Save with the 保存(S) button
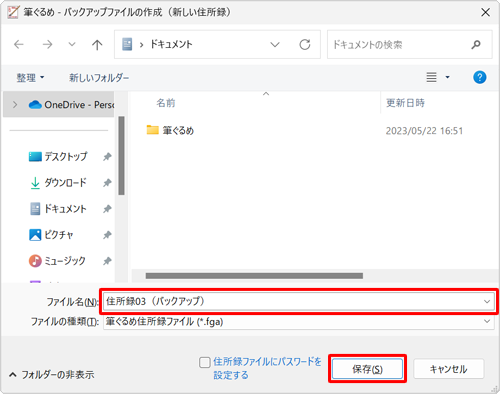This screenshot has height=394, width=500. 367,369
